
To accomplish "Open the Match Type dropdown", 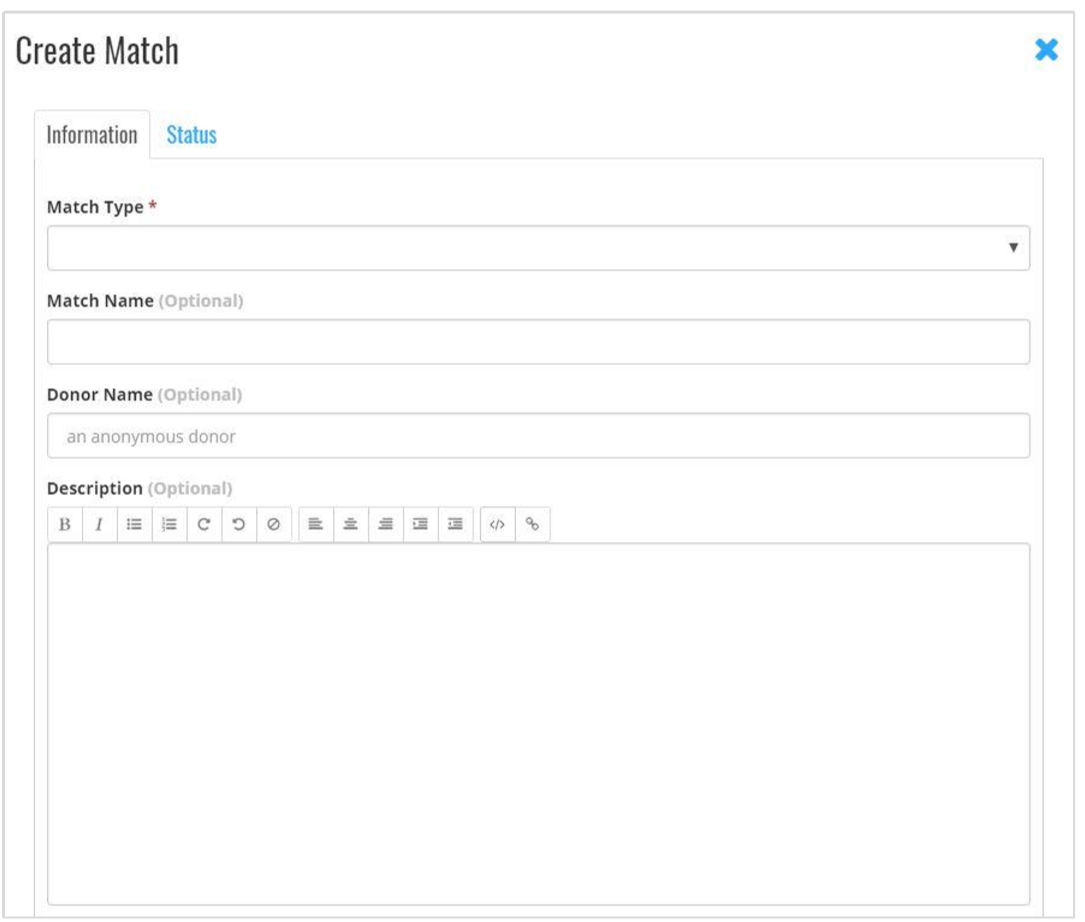I will pyautogui.click(x=540, y=247).
